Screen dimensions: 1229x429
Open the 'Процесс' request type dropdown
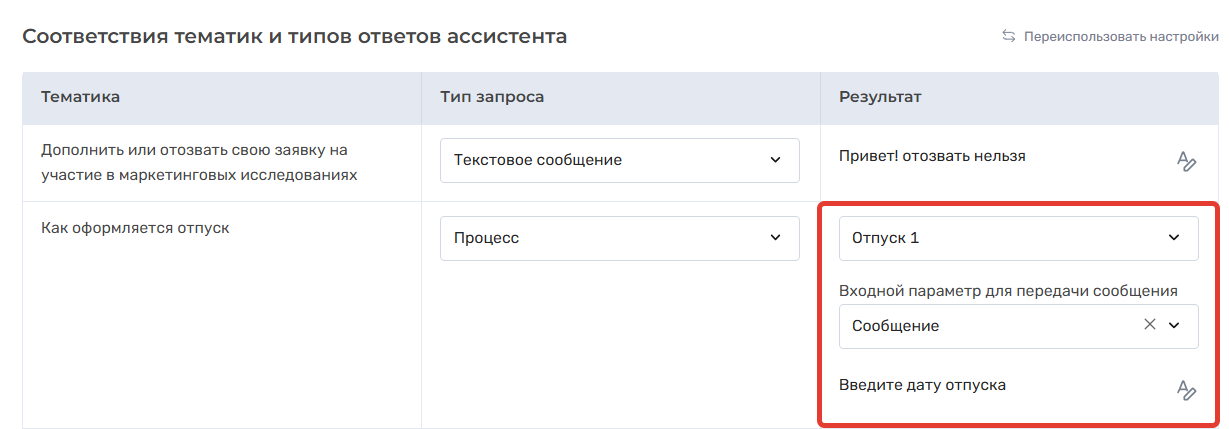tap(620, 238)
